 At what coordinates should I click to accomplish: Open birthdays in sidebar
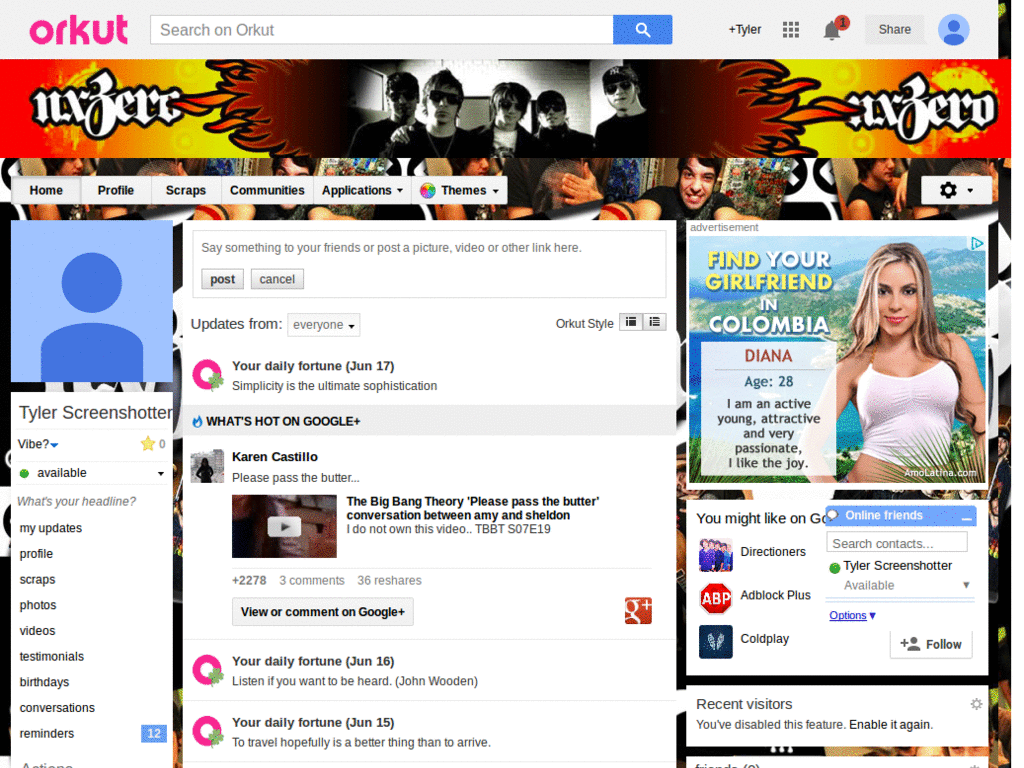44,682
